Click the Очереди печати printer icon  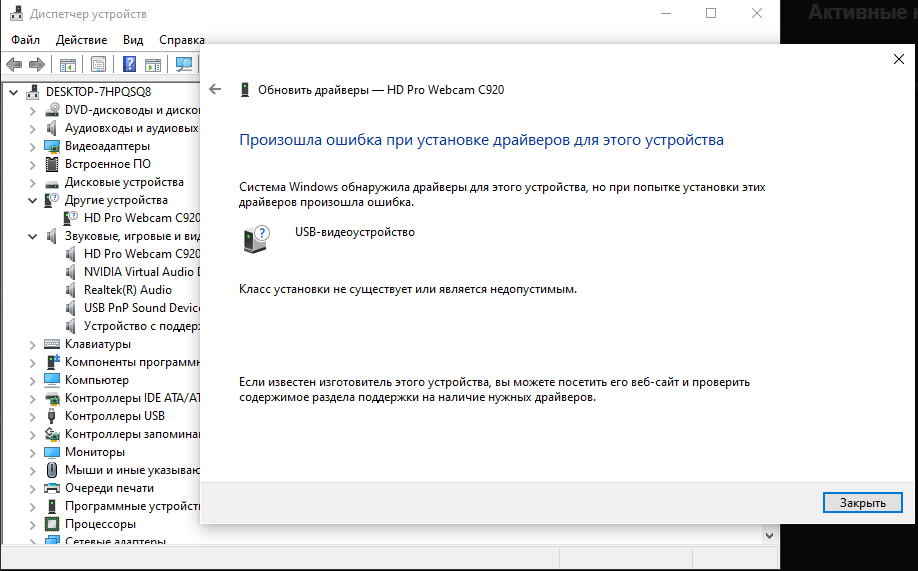[x=52, y=488]
